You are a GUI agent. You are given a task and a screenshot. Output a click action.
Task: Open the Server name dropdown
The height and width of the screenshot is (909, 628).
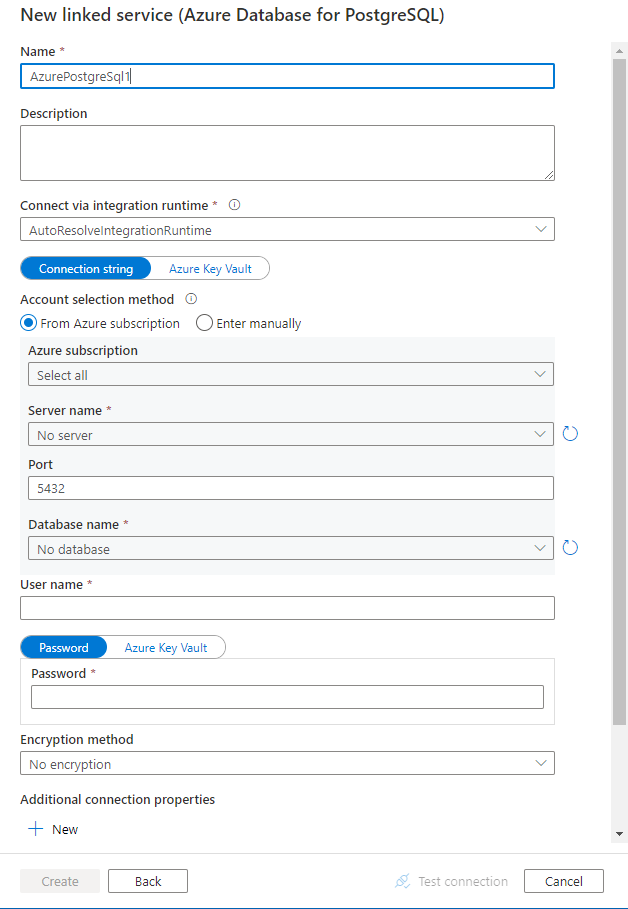(291, 435)
